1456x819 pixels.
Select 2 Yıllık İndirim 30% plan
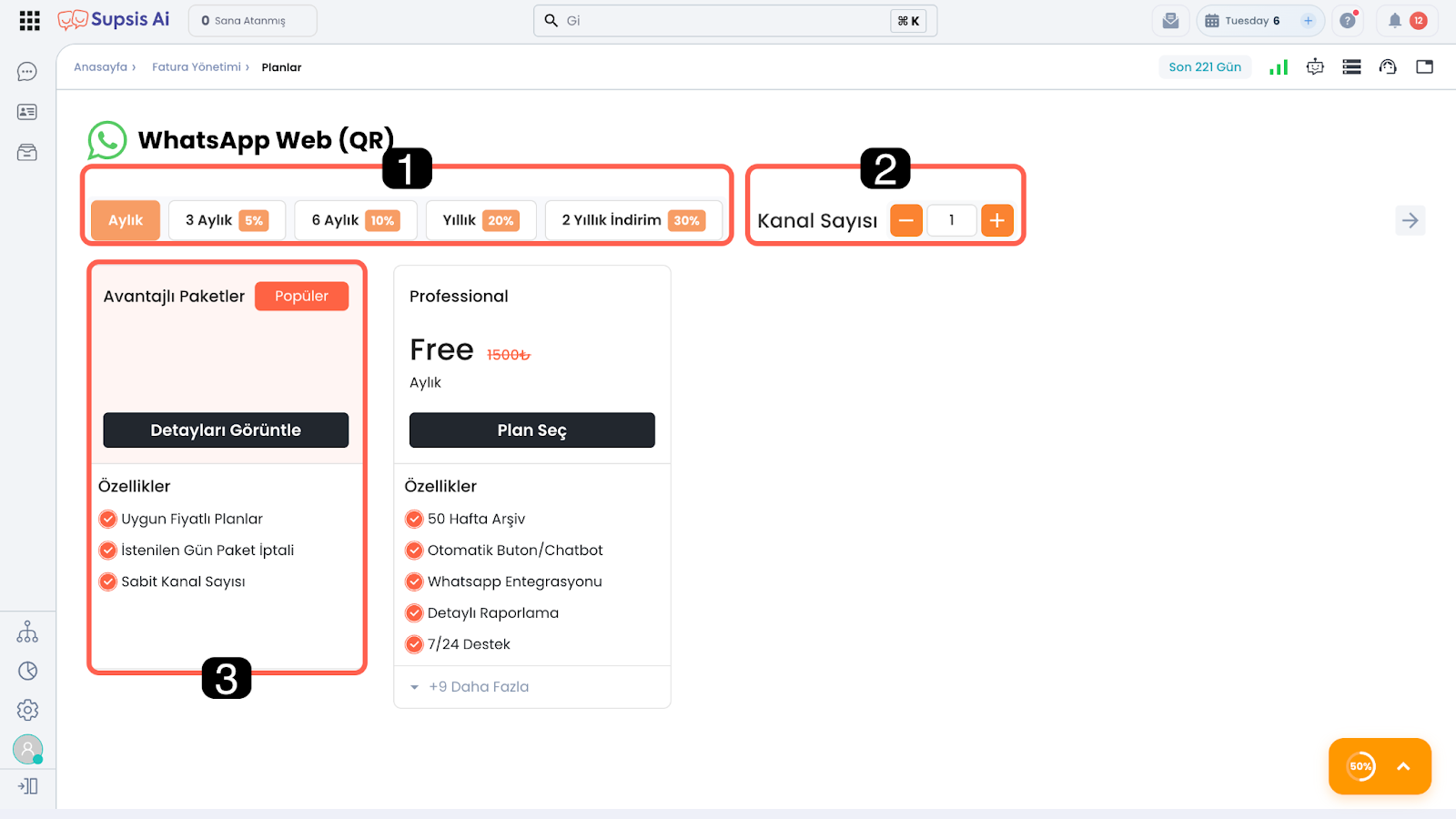click(633, 220)
